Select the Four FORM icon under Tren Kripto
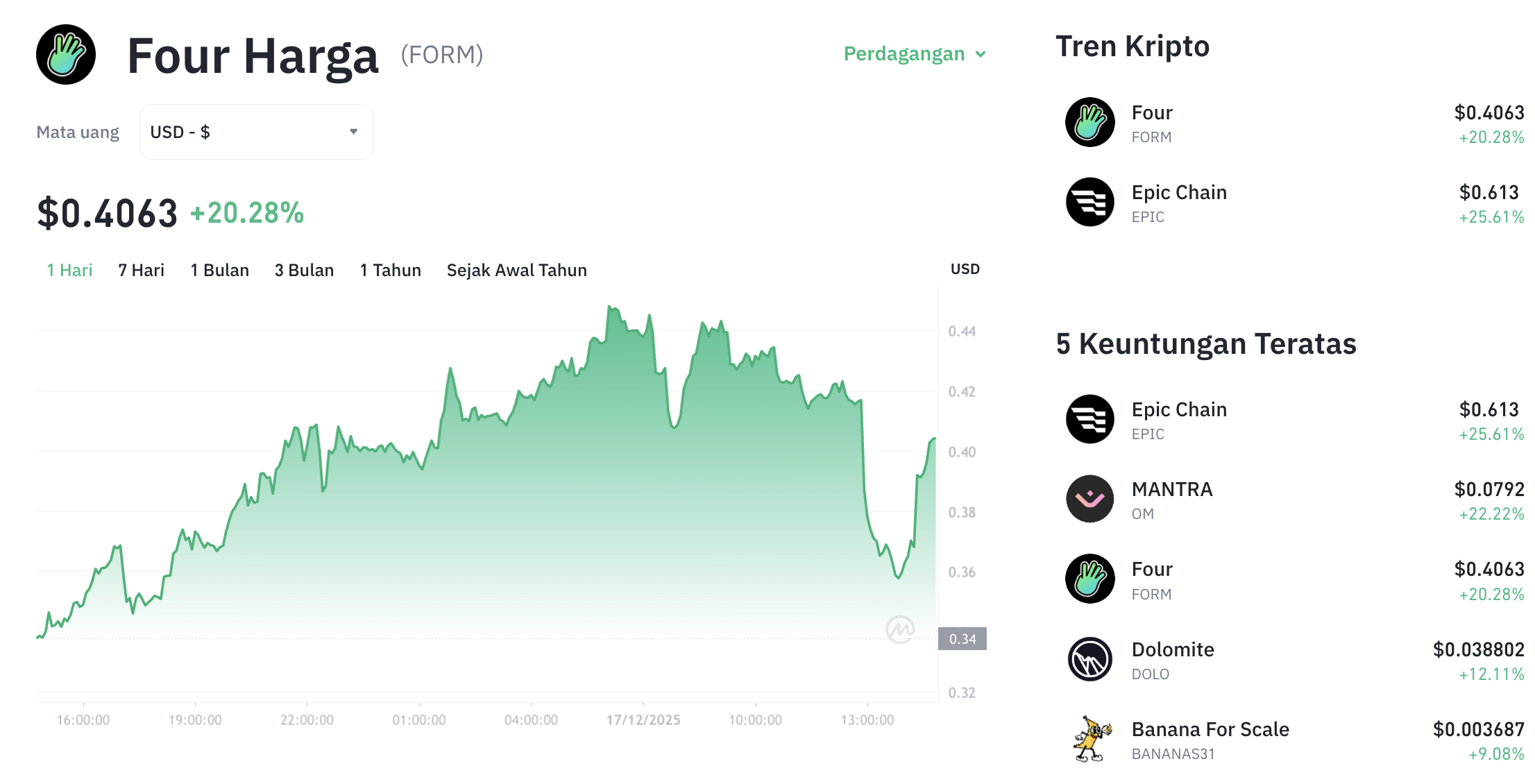 (x=1089, y=122)
